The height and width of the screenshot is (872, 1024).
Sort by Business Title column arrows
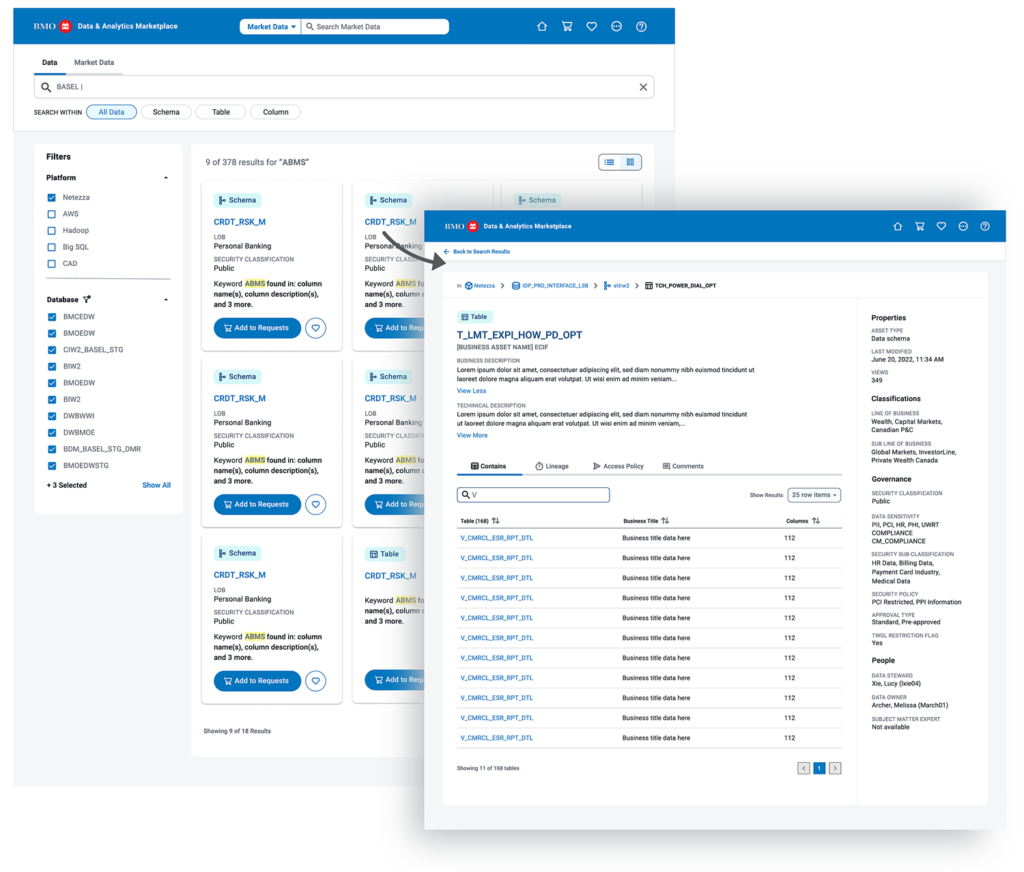666,521
